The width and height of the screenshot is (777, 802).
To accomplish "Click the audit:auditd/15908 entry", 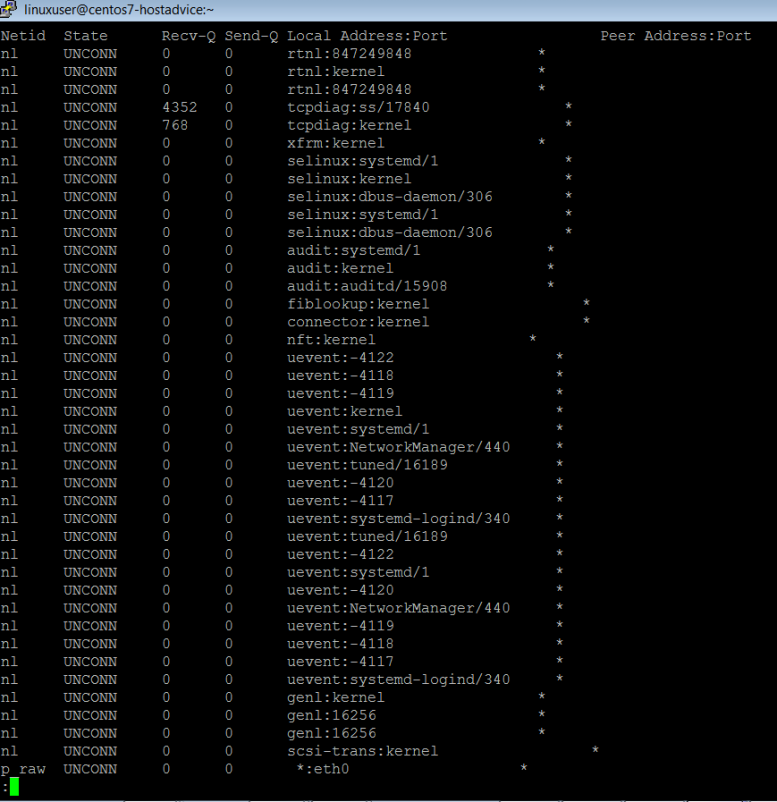I will tap(367, 286).
